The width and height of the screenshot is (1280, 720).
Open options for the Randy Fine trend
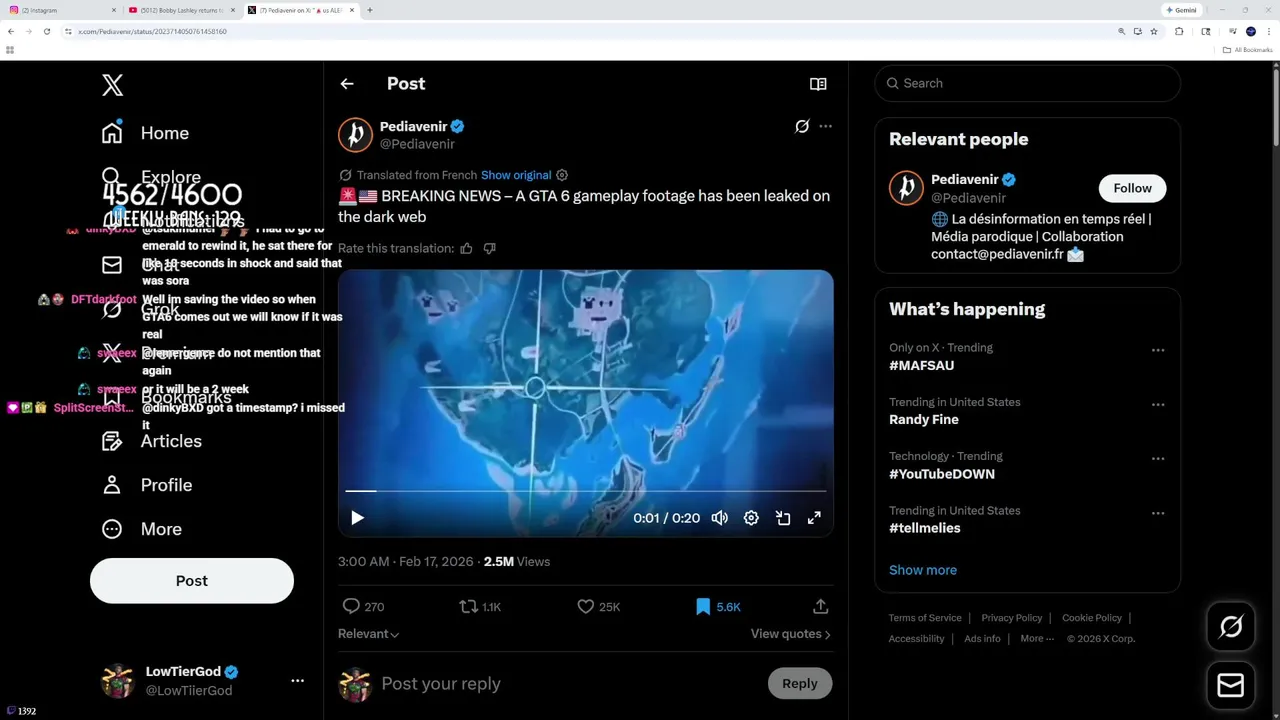click(1158, 404)
